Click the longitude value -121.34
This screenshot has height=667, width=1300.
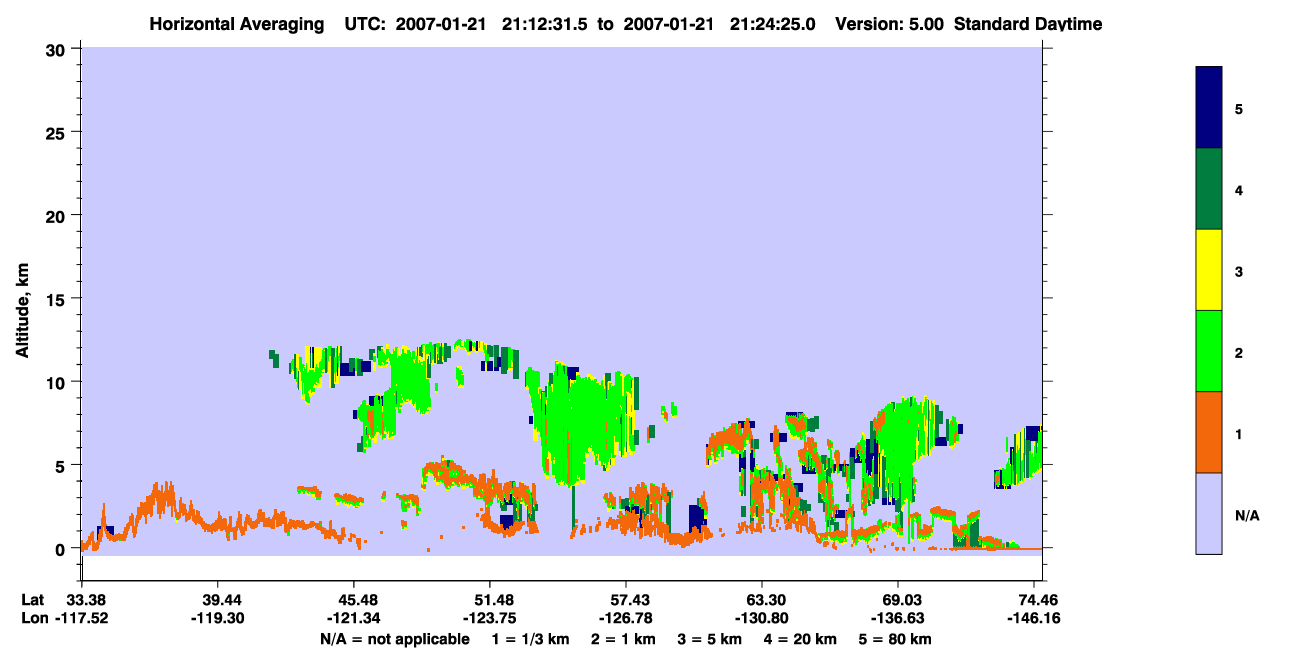(x=353, y=619)
